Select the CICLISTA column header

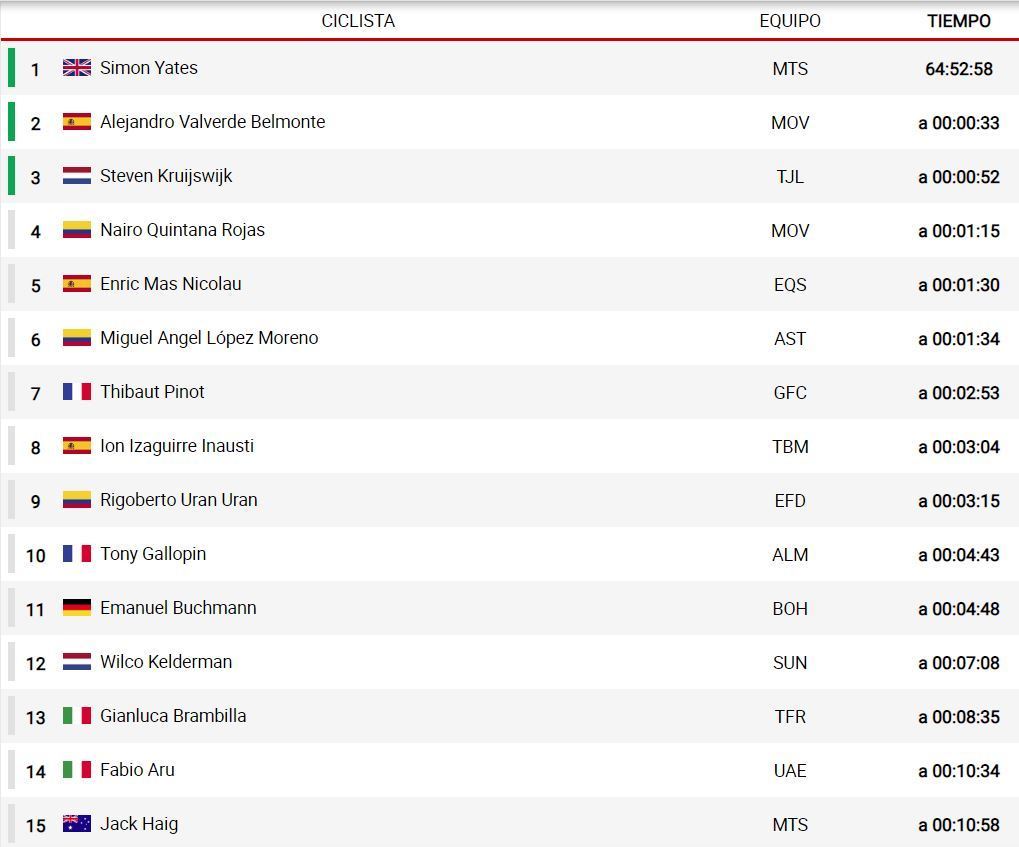click(x=358, y=21)
